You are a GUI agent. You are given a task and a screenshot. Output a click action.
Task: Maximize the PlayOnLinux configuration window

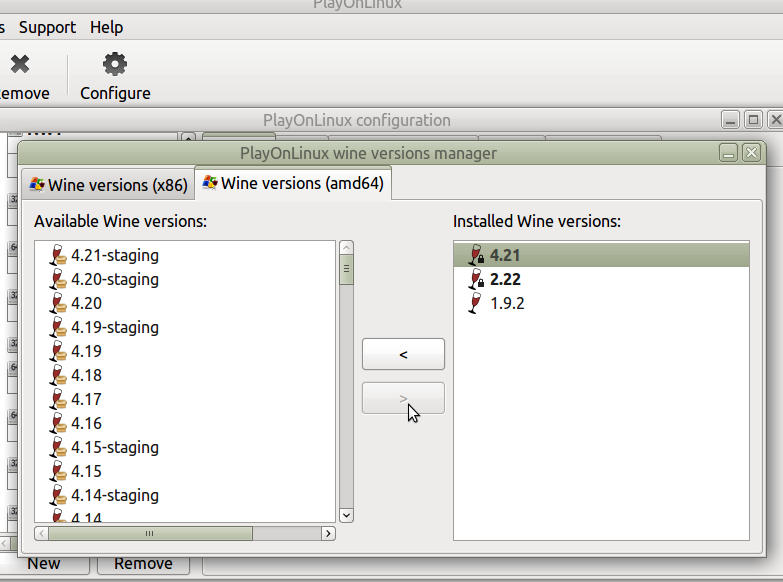(x=754, y=120)
